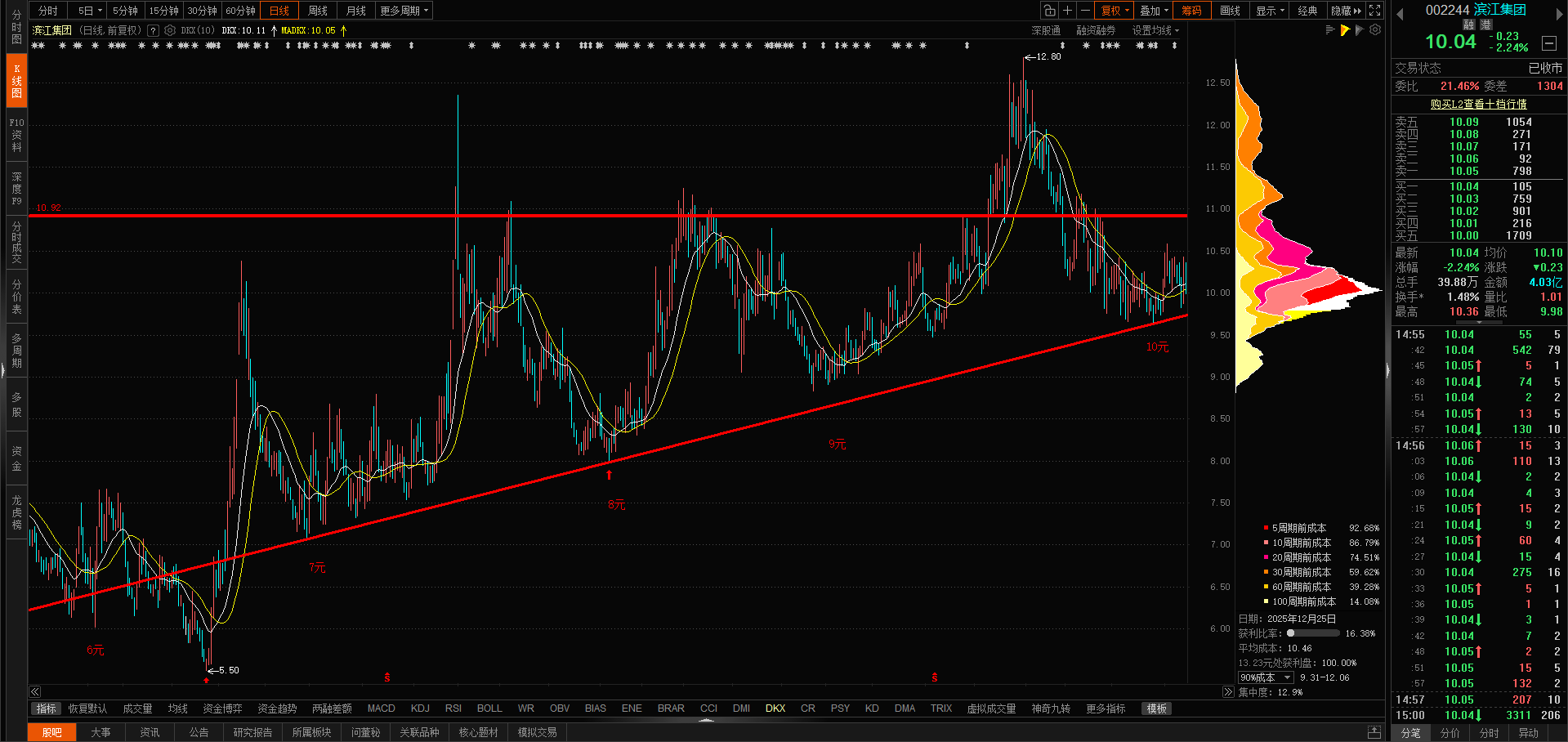This screenshot has width=1568, height=742.
Task: Open indicator help question mark icon
Action: click(x=153, y=30)
